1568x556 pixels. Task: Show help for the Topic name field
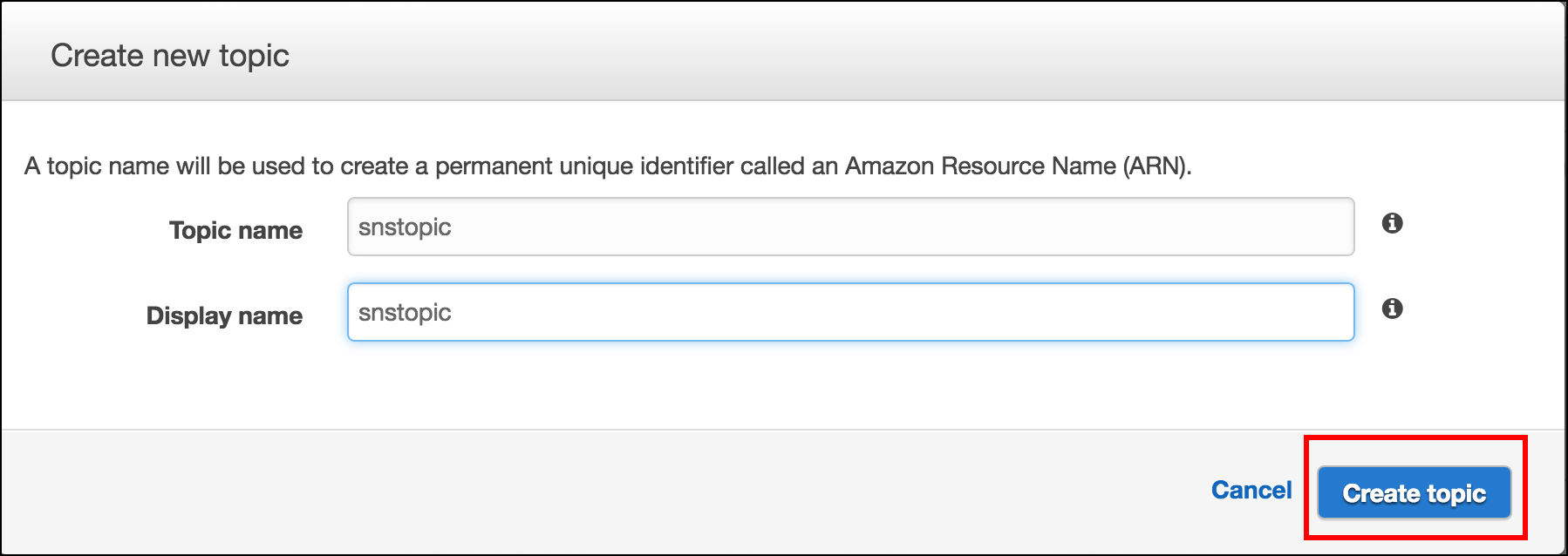[1392, 223]
